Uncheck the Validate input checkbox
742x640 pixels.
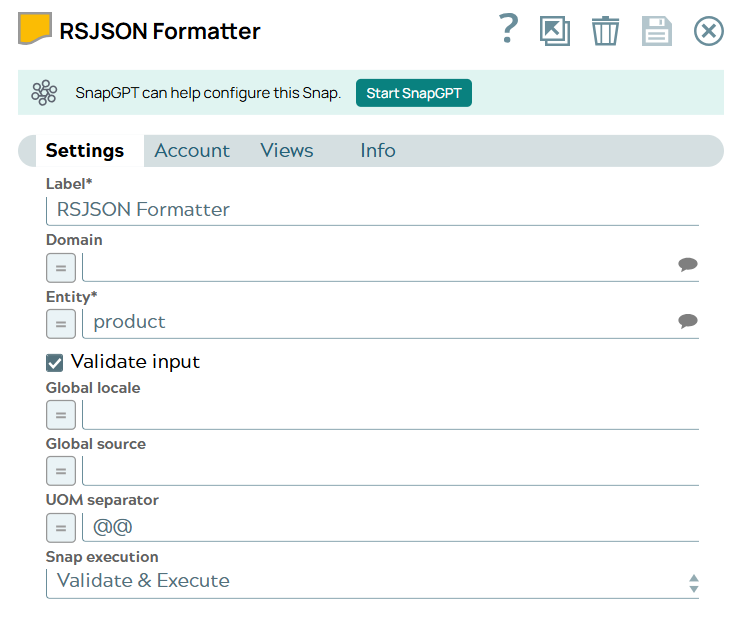pyautogui.click(x=55, y=362)
